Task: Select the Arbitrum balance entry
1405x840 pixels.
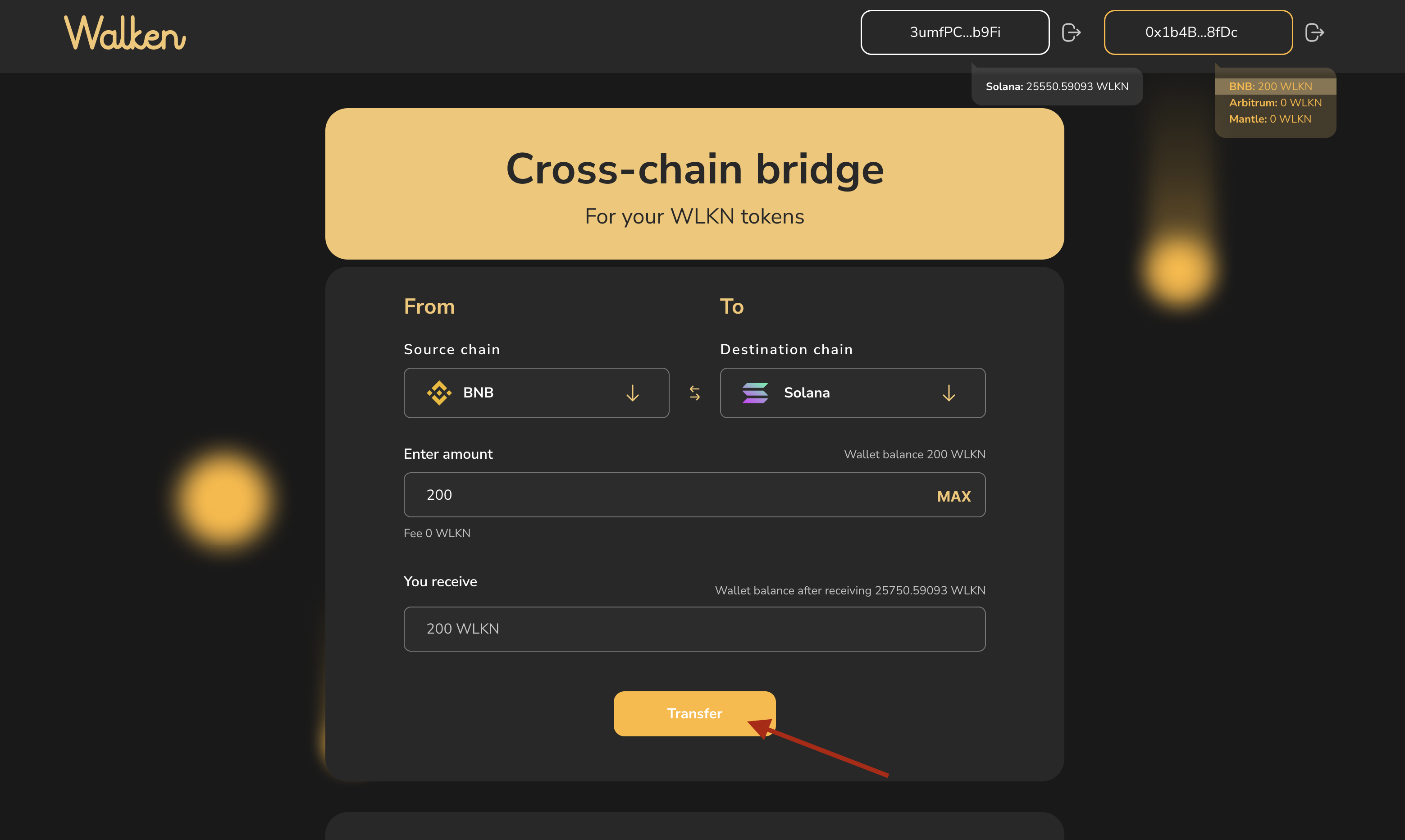Action: [1275, 103]
